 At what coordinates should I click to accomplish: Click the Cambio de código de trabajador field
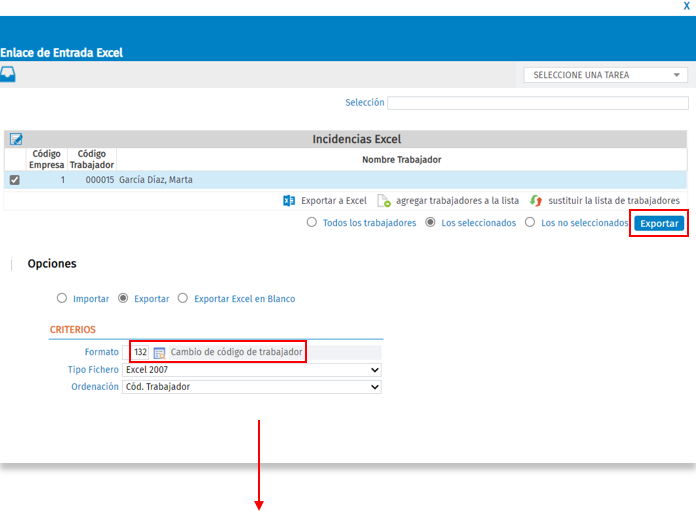click(x=275, y=352)
